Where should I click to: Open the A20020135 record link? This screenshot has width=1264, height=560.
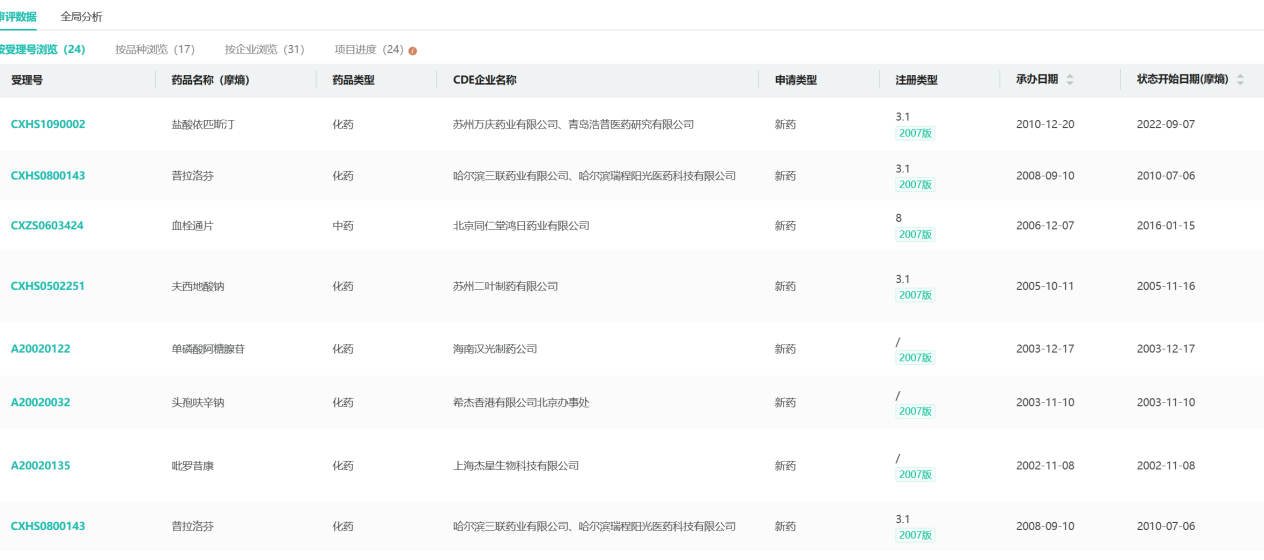tap(40, 466)
